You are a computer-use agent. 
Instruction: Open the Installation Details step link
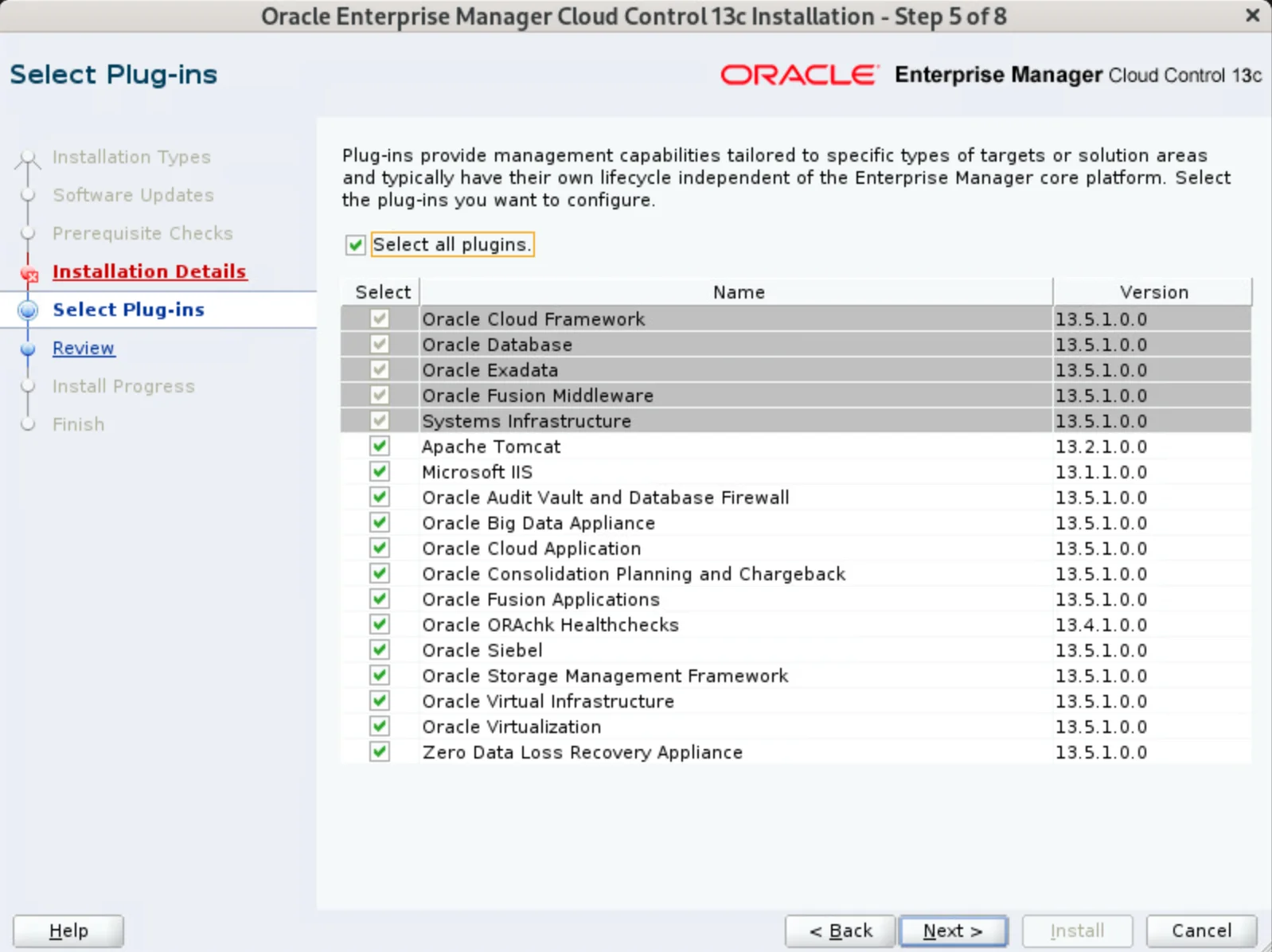click(149, 271)
